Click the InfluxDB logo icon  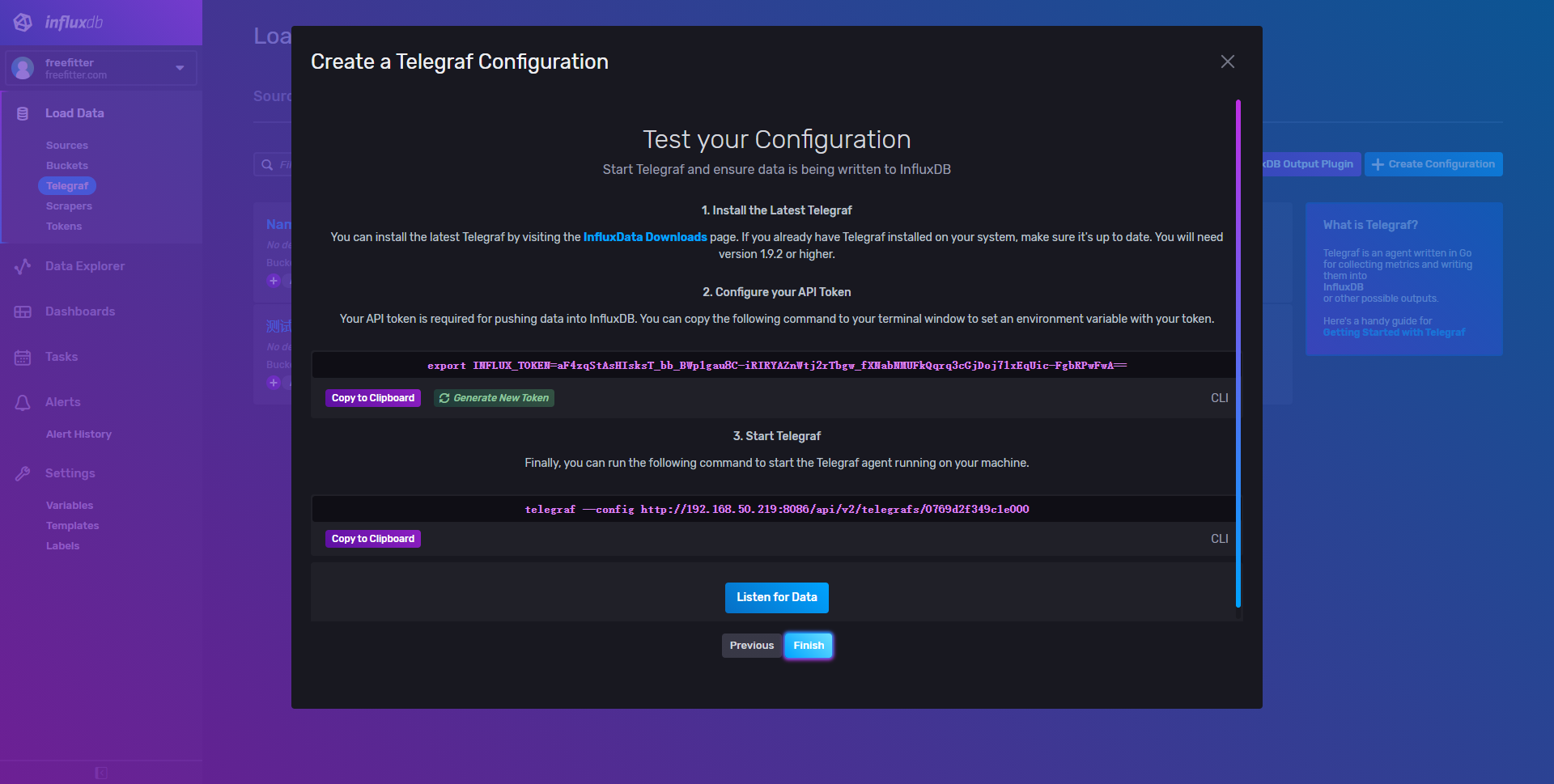click(x=23, y=23)
